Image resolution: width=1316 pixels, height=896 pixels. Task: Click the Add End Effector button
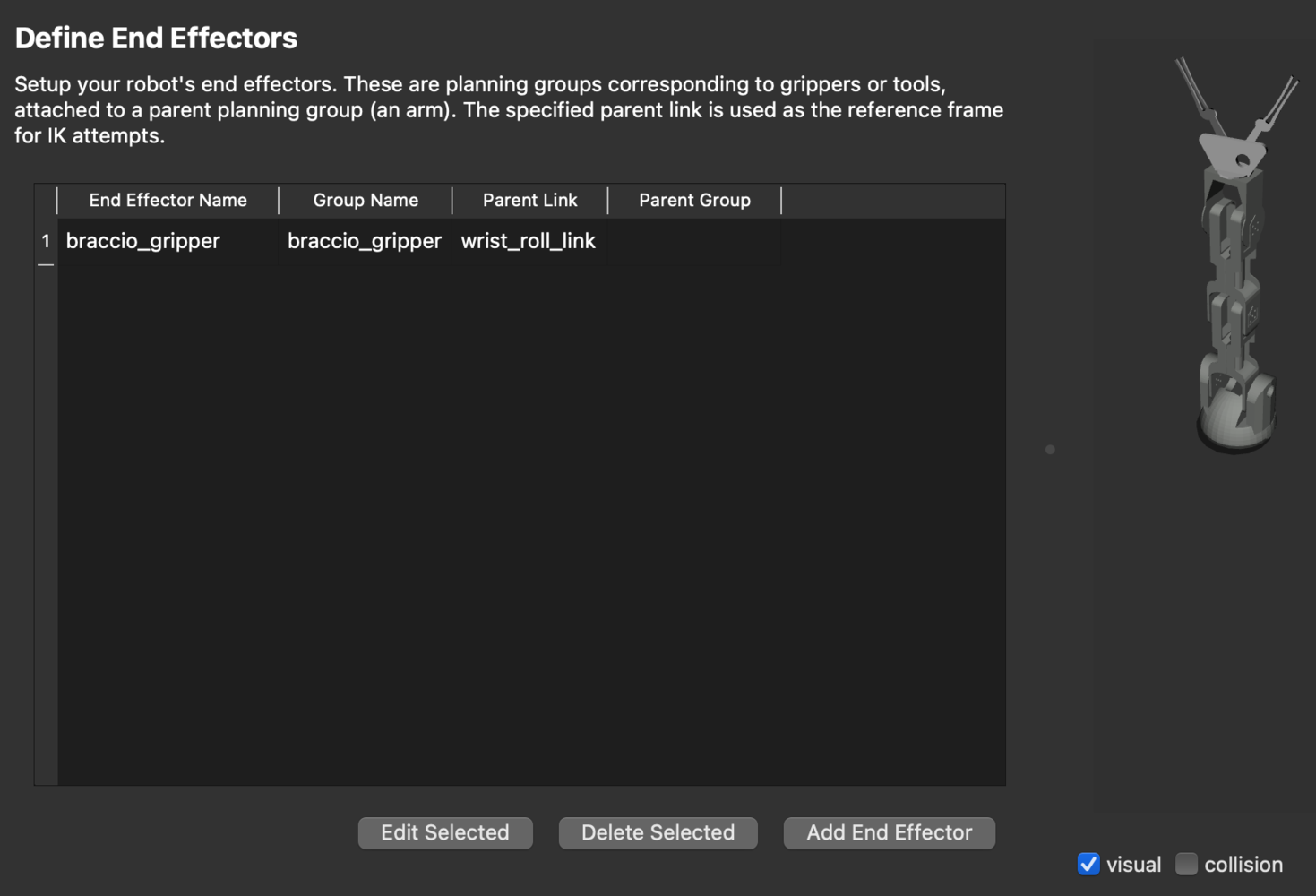(889, 832)
